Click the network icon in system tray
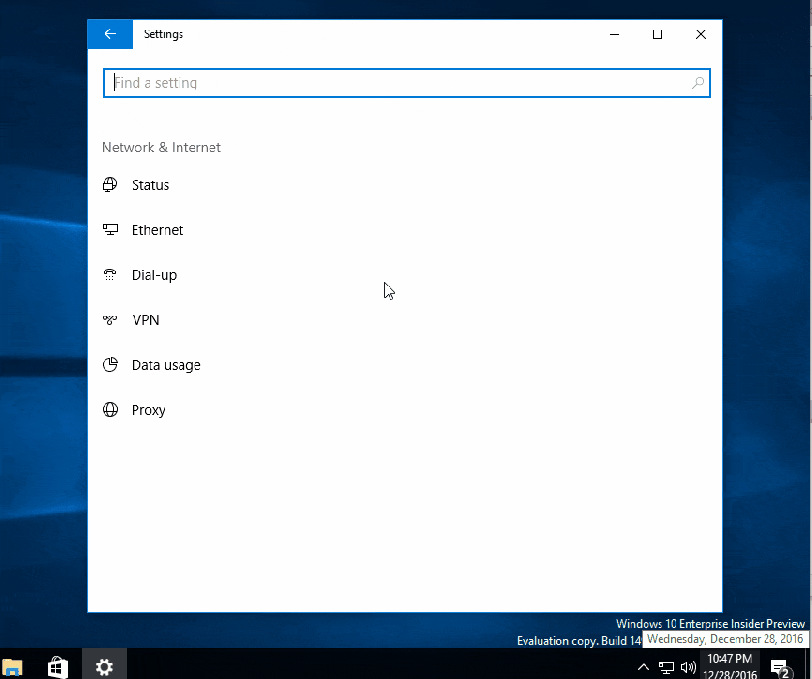This screenshot has height=679, width=812. (x=666, y=667)
